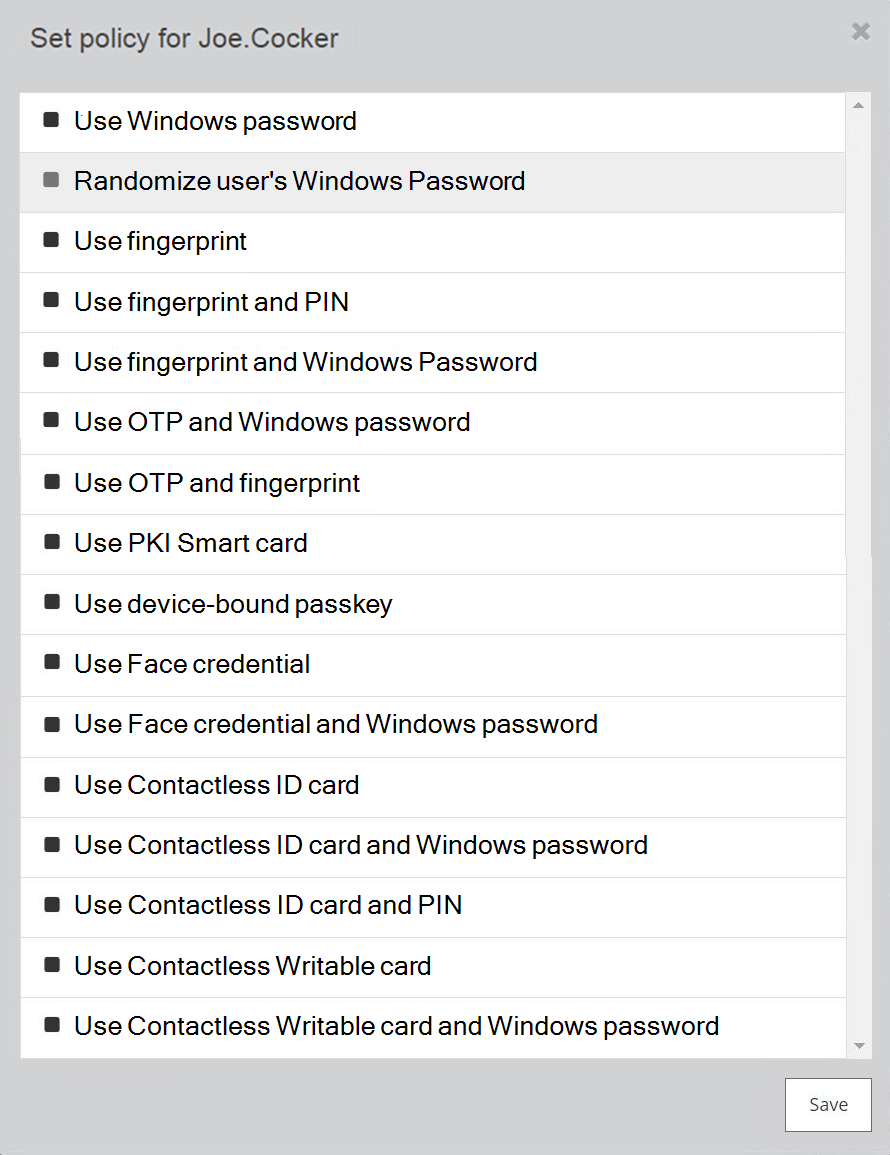This screenshot has height=1155, width=890.
Task: Choose Use Face credential and Windows password
Action: tap(336, 724)
